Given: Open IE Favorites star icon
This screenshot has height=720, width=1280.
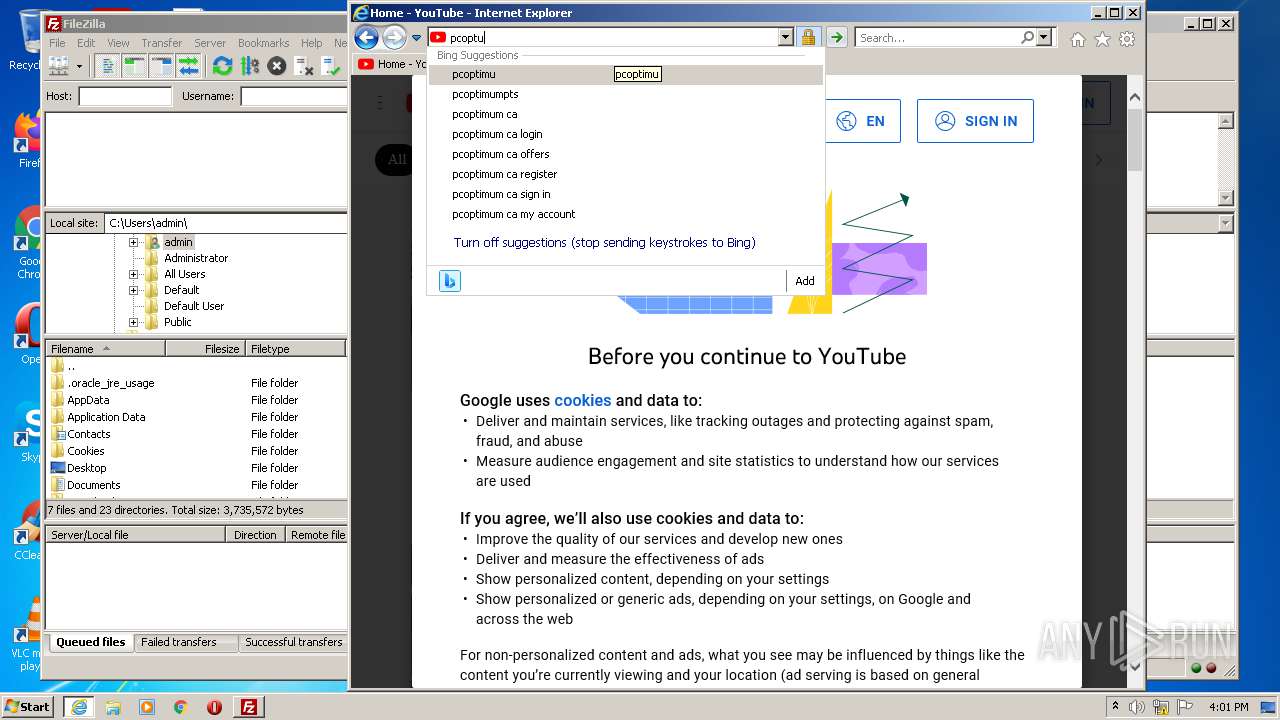Looking at the screenshot, I should point(1102,39).
